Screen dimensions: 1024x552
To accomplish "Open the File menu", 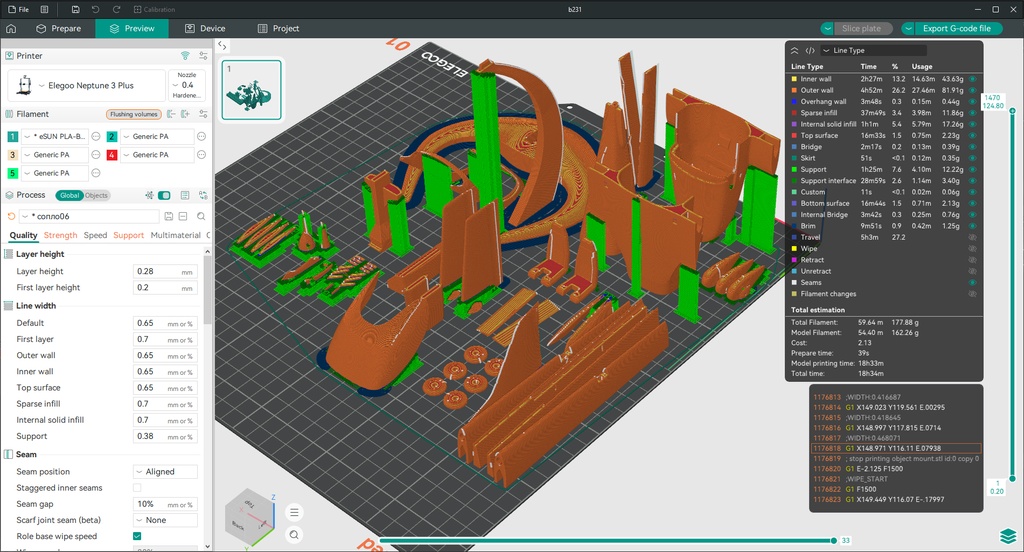I will click(x=18, y=9).
